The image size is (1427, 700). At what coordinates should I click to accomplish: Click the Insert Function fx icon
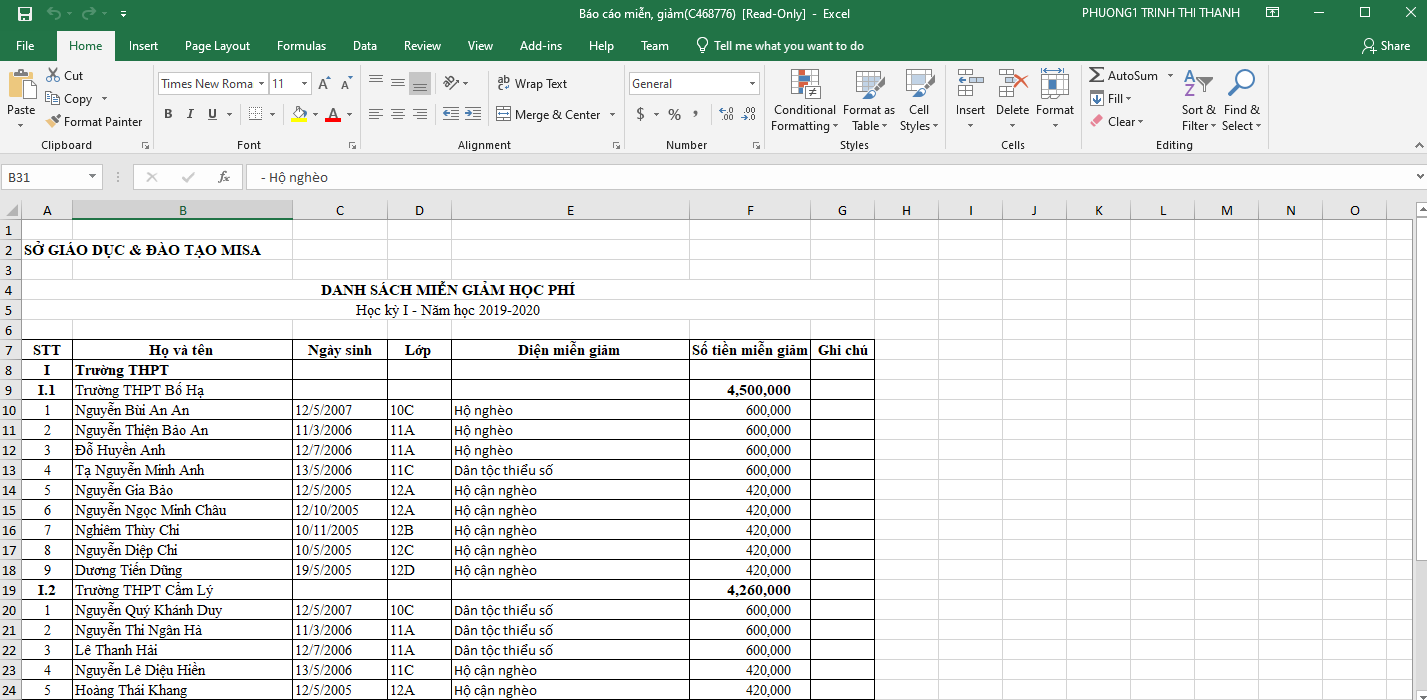tap(224, 177)
